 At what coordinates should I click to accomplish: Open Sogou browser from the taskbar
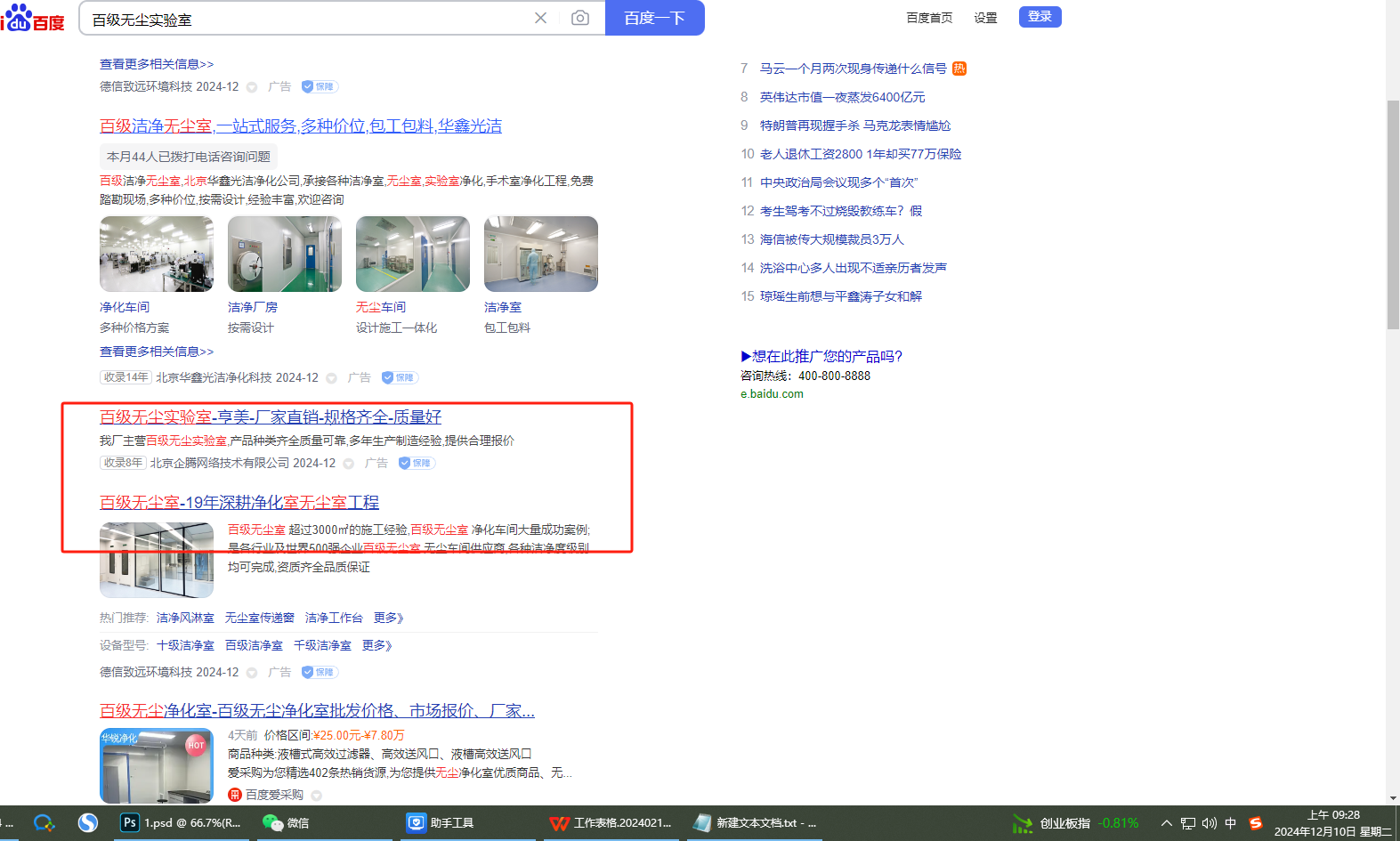click(87, 823)
